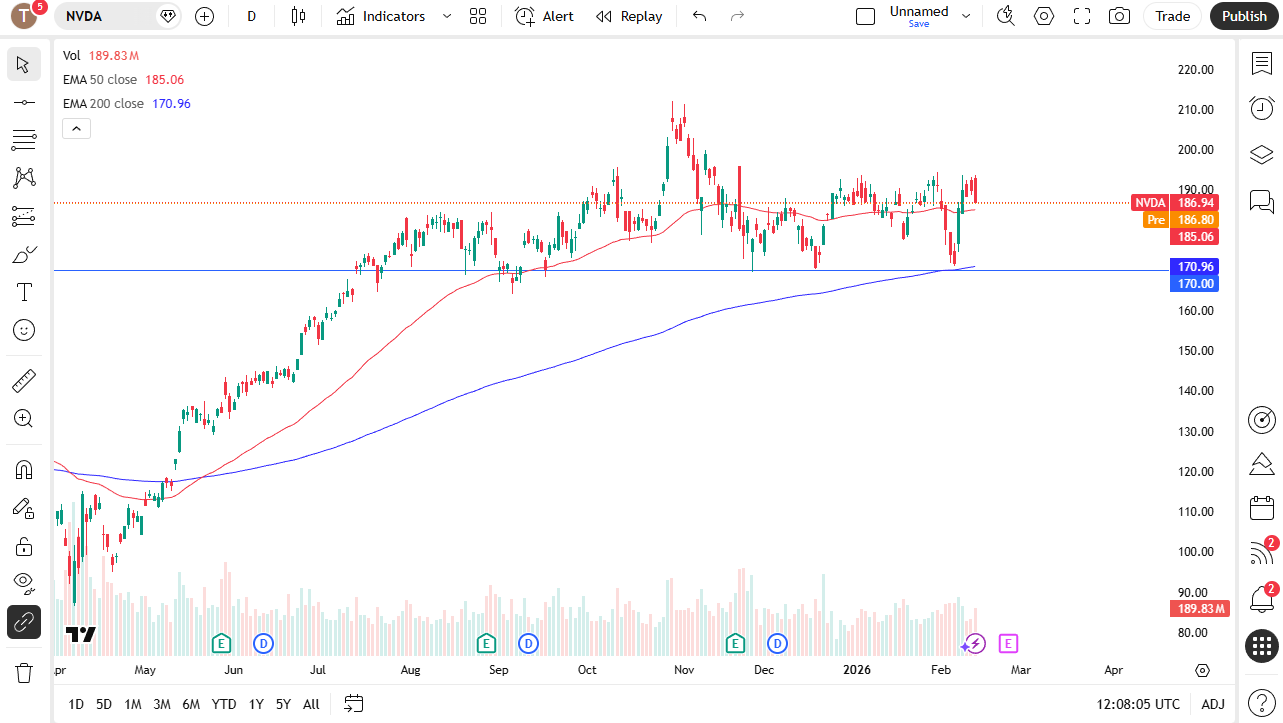Pick the ruler measure tool
This screenshot has height=723, width=1283.
[x=24, y=380]
